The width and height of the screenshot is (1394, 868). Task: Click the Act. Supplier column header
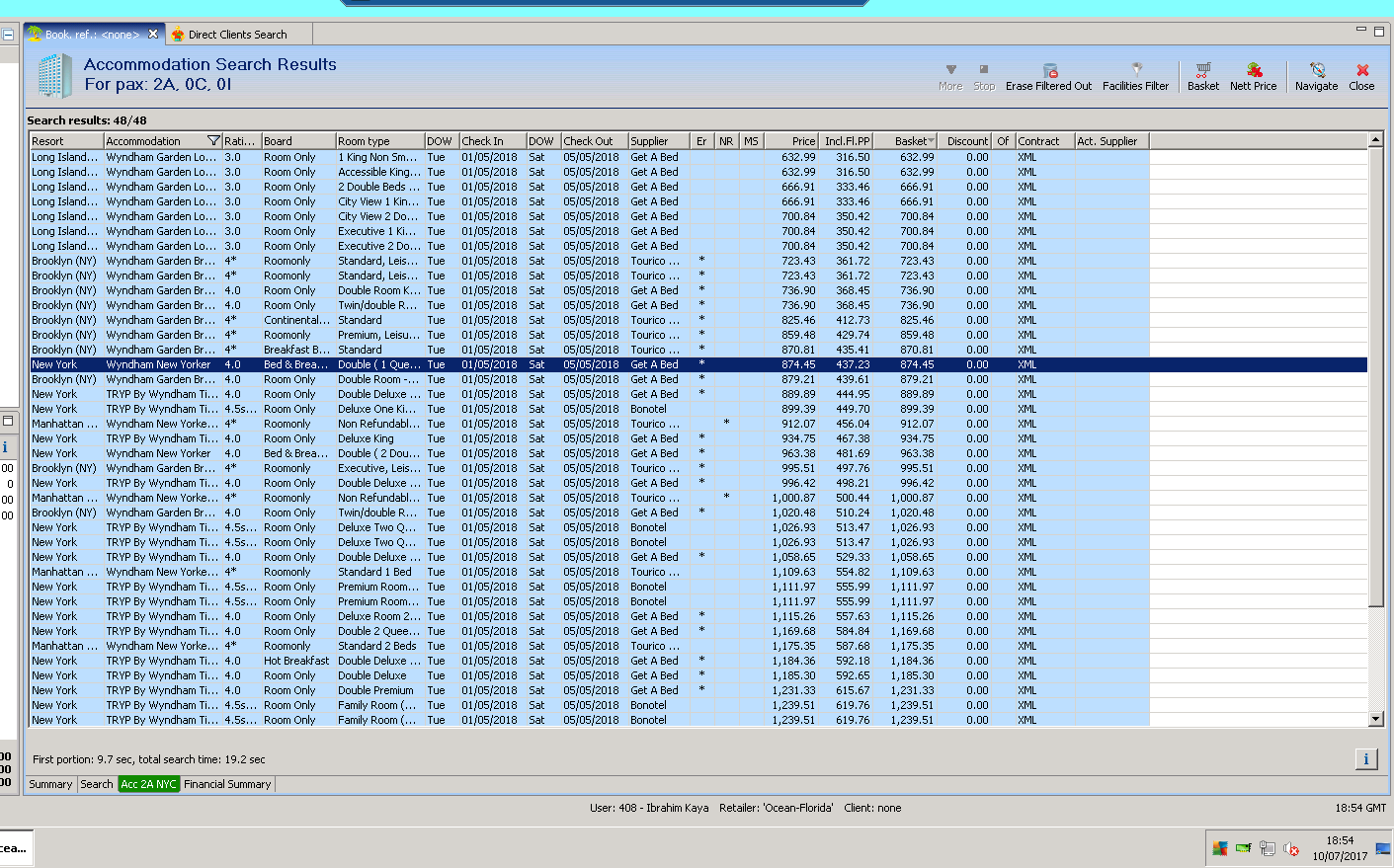click(x=1111, y=141)
